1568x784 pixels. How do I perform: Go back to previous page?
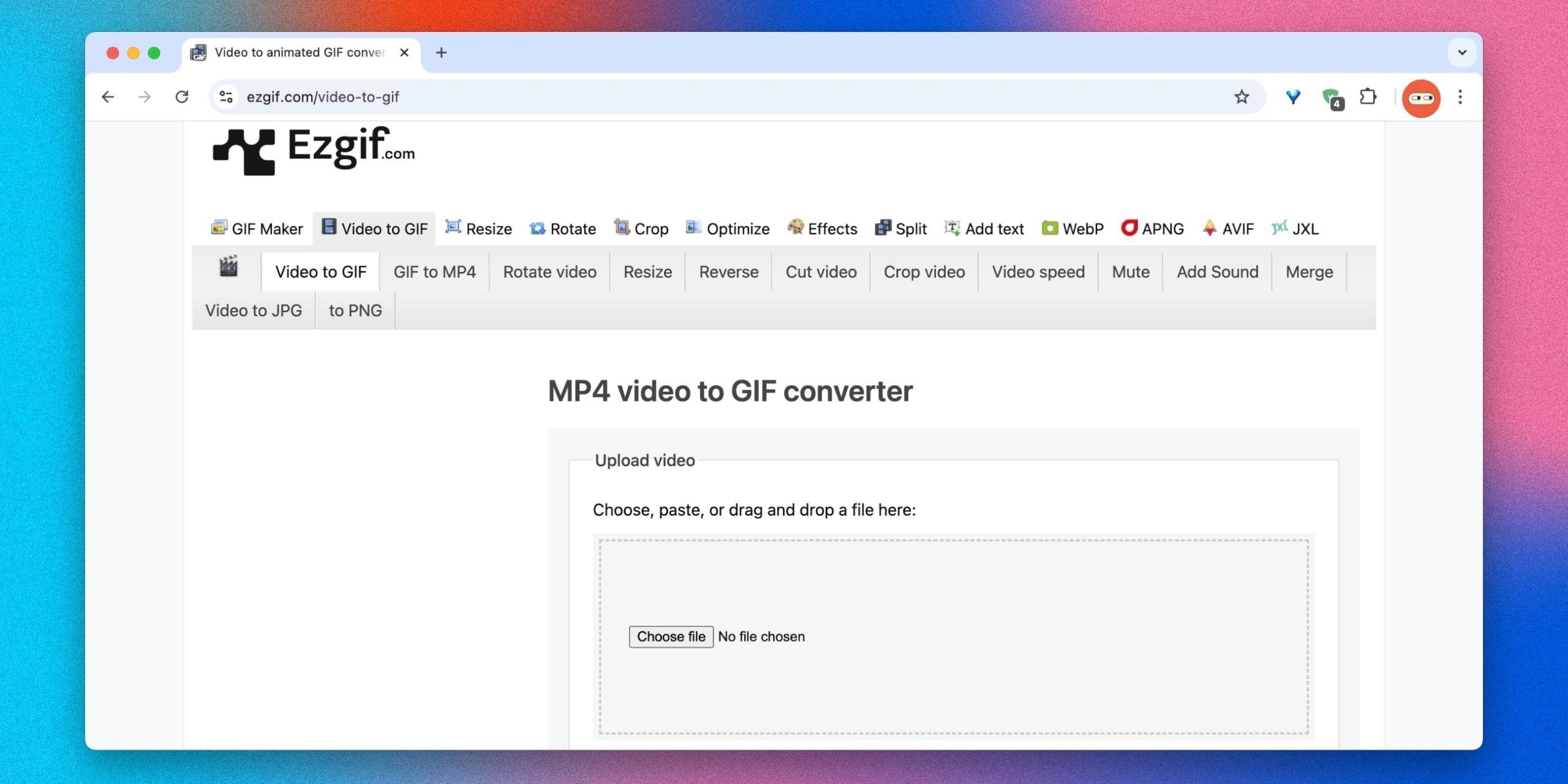[x=108, y=97]
